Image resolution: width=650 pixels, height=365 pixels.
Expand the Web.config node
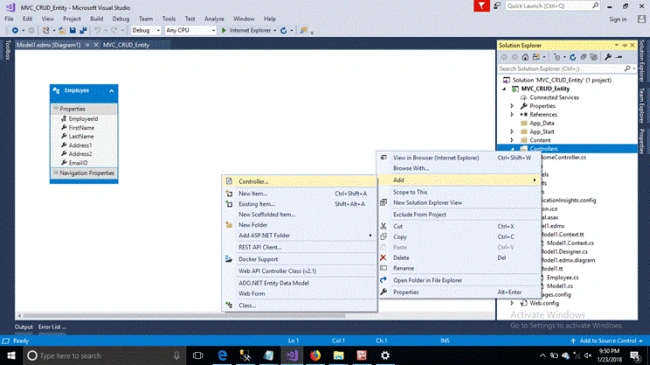512,303
